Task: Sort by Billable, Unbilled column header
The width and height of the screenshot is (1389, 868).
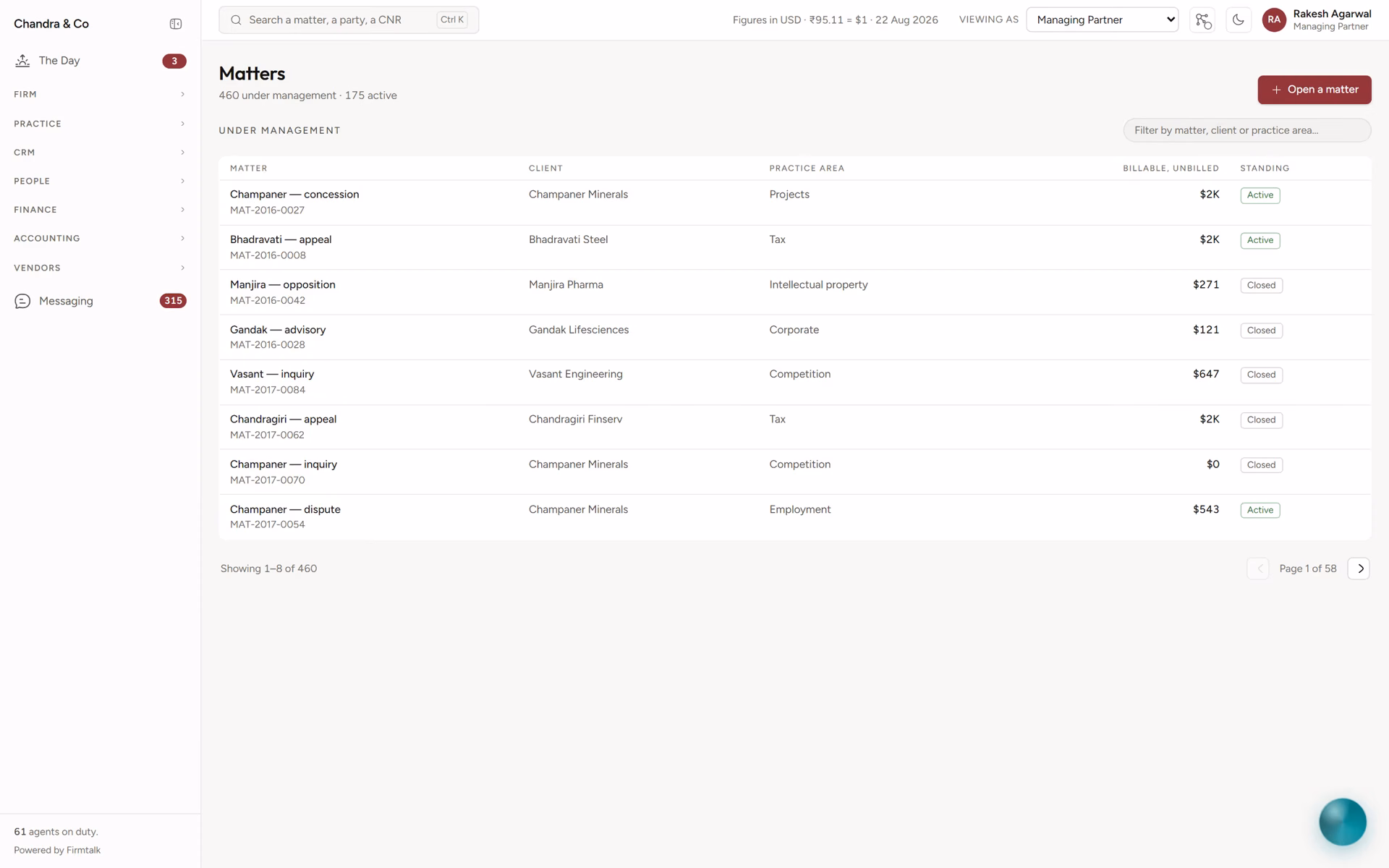Action: (x=1171, y=169)
